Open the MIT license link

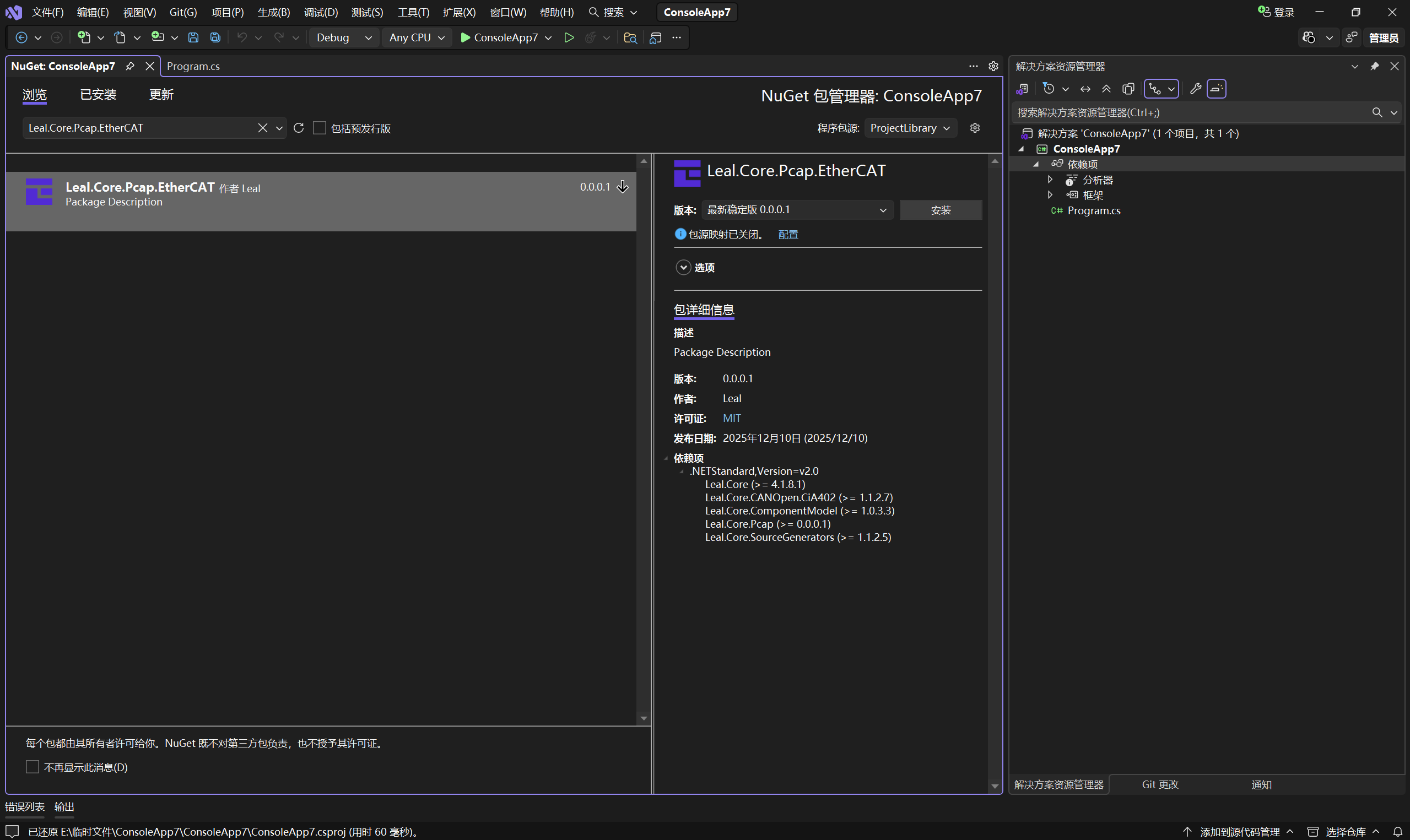point(731,418)
